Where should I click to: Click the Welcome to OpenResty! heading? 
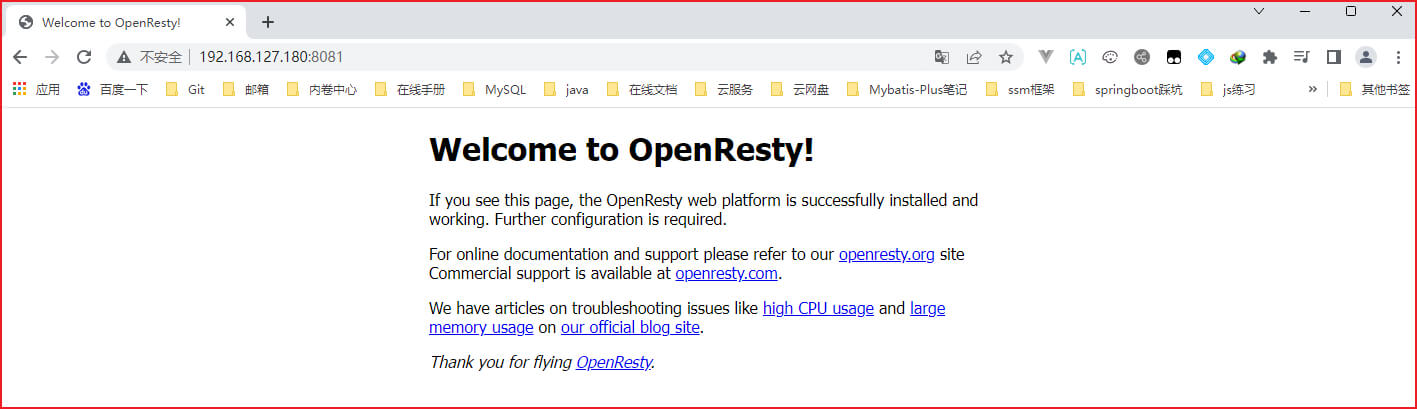[621, 150]
